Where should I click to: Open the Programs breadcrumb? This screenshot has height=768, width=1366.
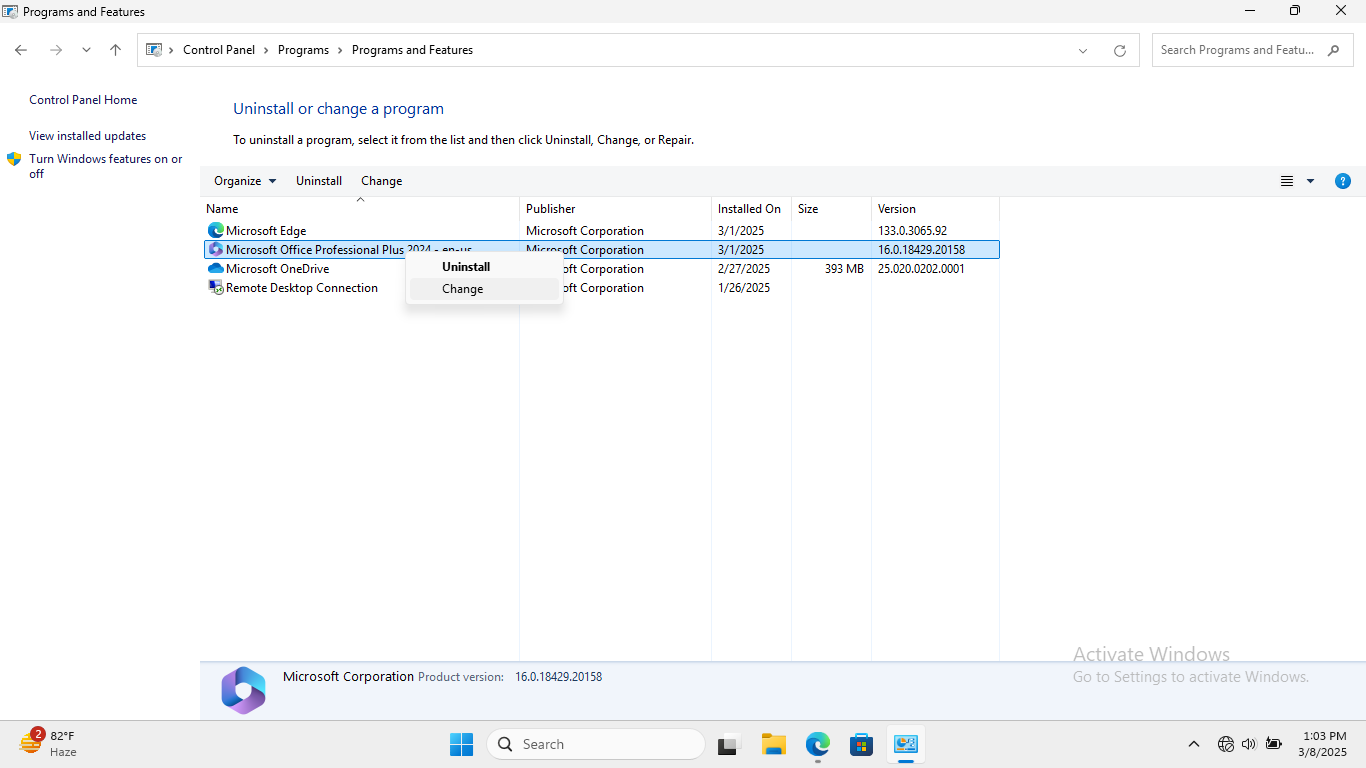click(303, 50)
